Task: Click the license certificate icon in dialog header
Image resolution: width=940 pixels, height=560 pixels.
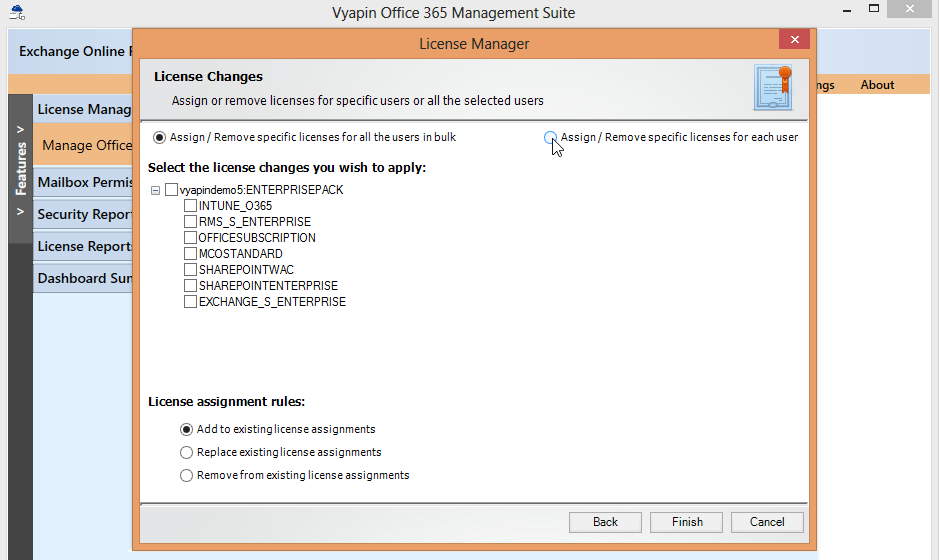Action: pos(773,88)
